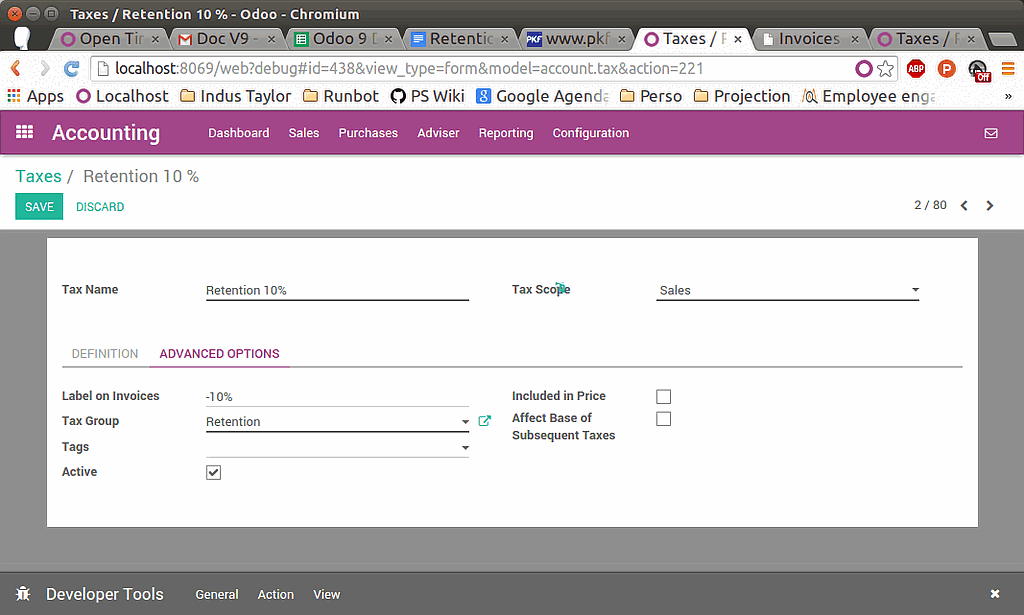Open the Tax Group dropdown

[465, 422]
